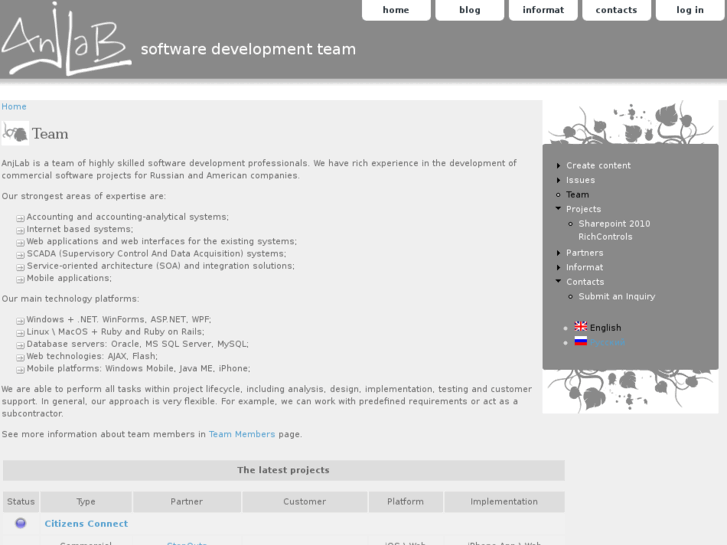Expand the Partners menu arrow
727x545 pixels.
coord(558,253)
